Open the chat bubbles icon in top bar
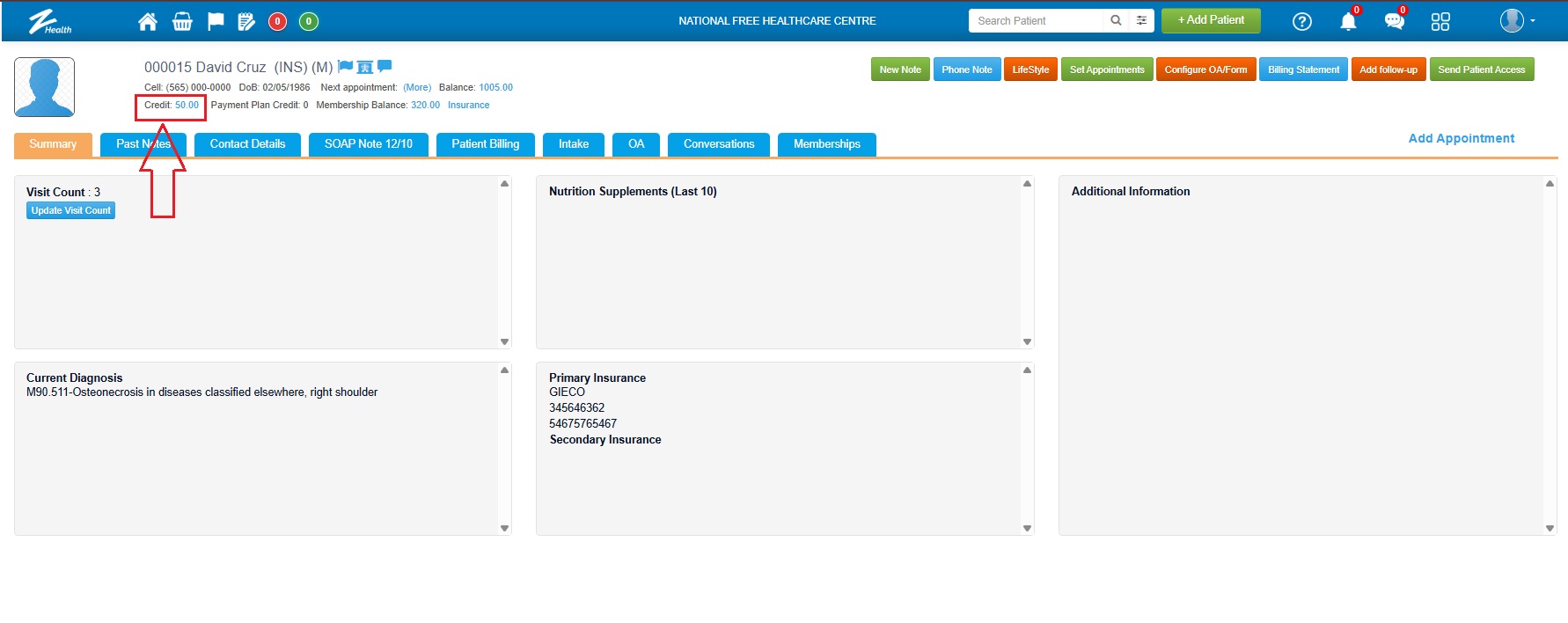Image resolution: width=1568 pixels, height=623 pixels. (1394, 22)
